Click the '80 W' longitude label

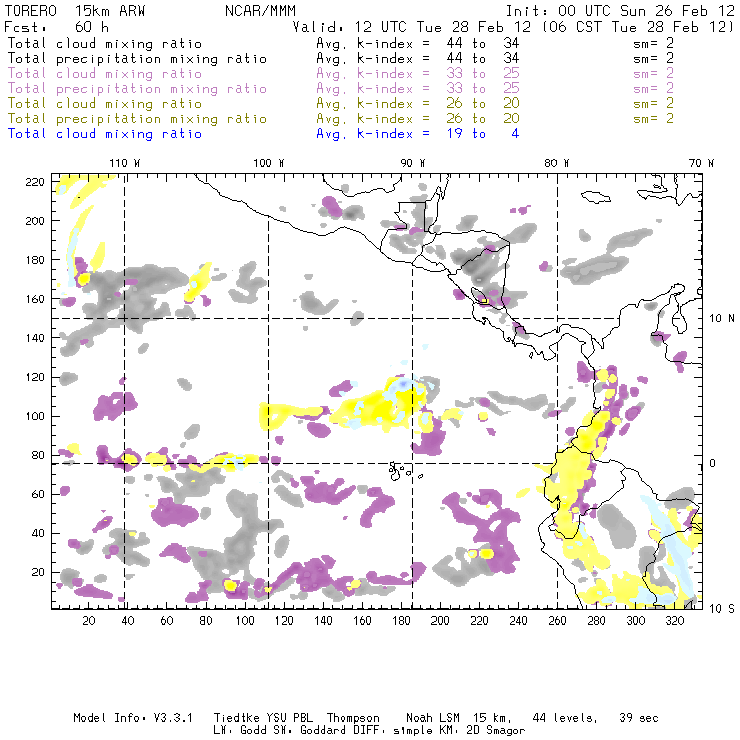(x=556, y=163)
